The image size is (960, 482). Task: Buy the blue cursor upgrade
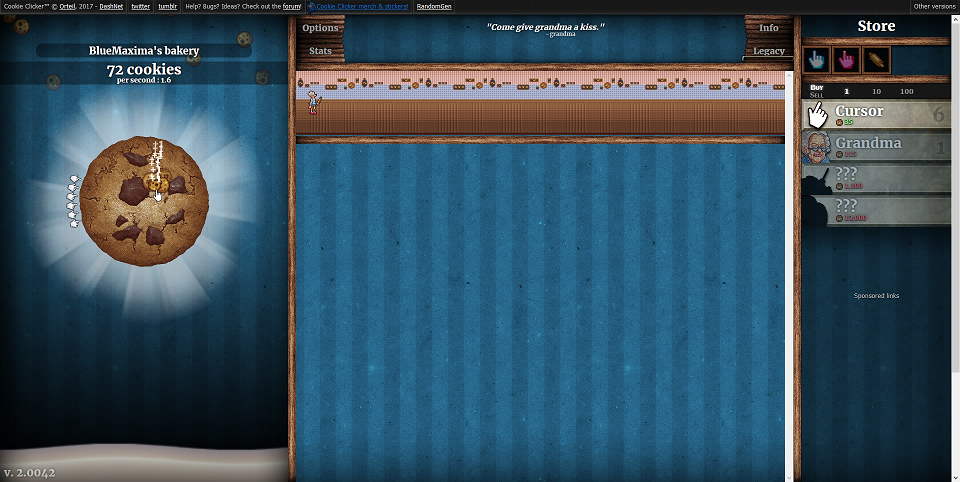[x=817, y=60]
